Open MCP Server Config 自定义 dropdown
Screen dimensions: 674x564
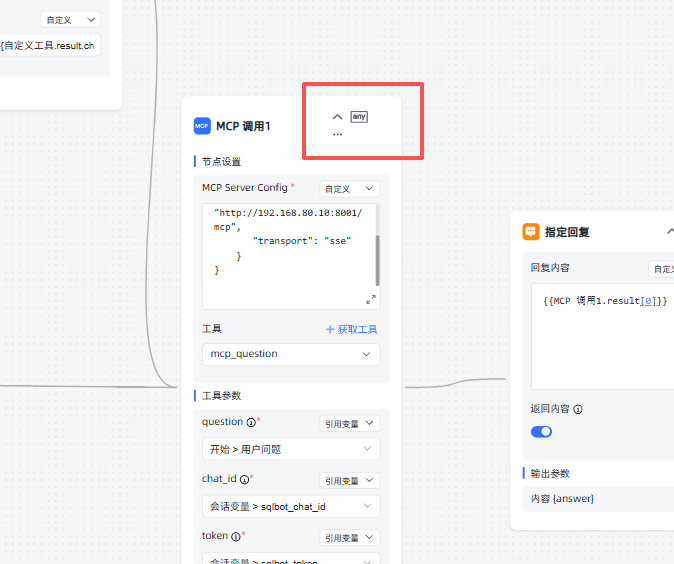pos(349,189)
